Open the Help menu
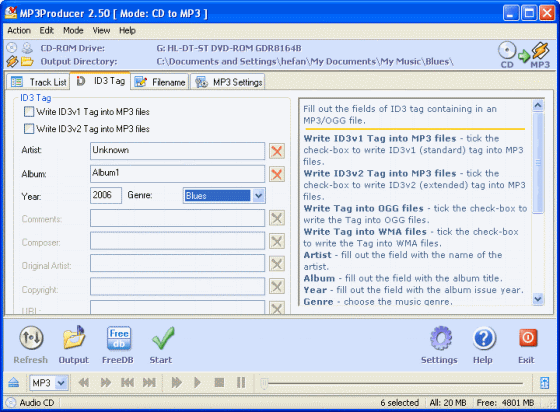Screen dimensions: 560x412 (127, 31)
